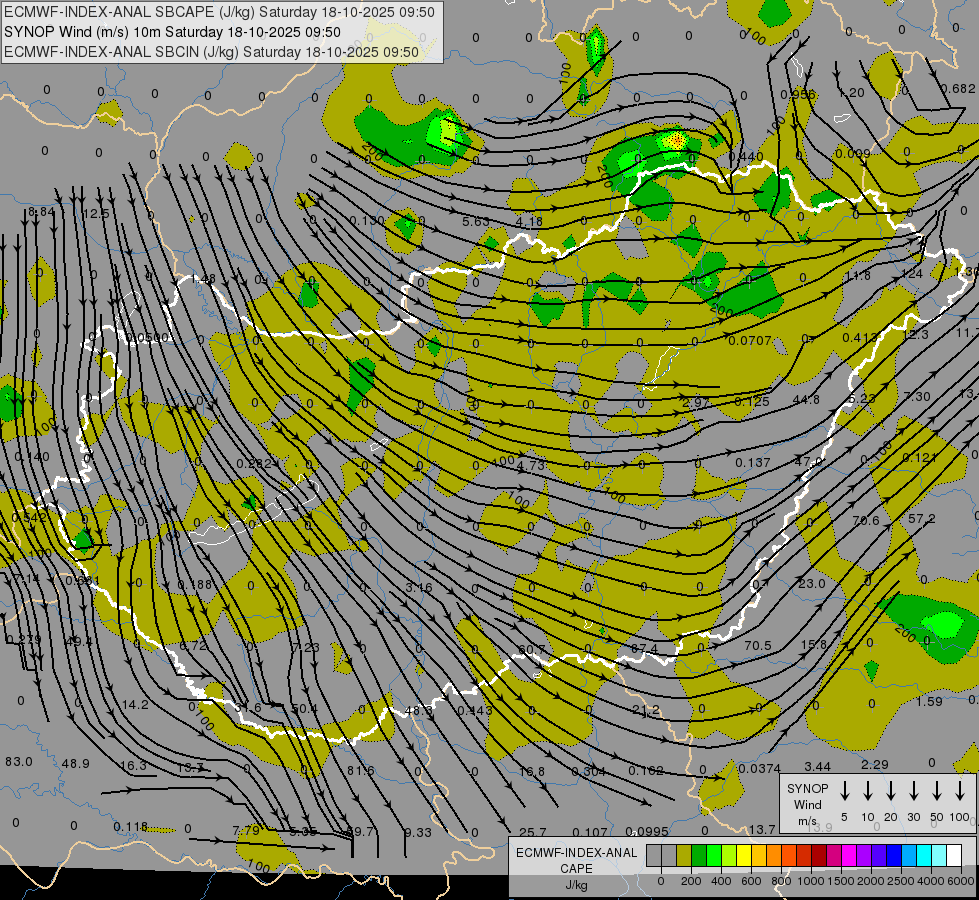This screenshot has height=900, width=979.
Task: Click the legend tick label 6000
Action: [x=960, y=881]
